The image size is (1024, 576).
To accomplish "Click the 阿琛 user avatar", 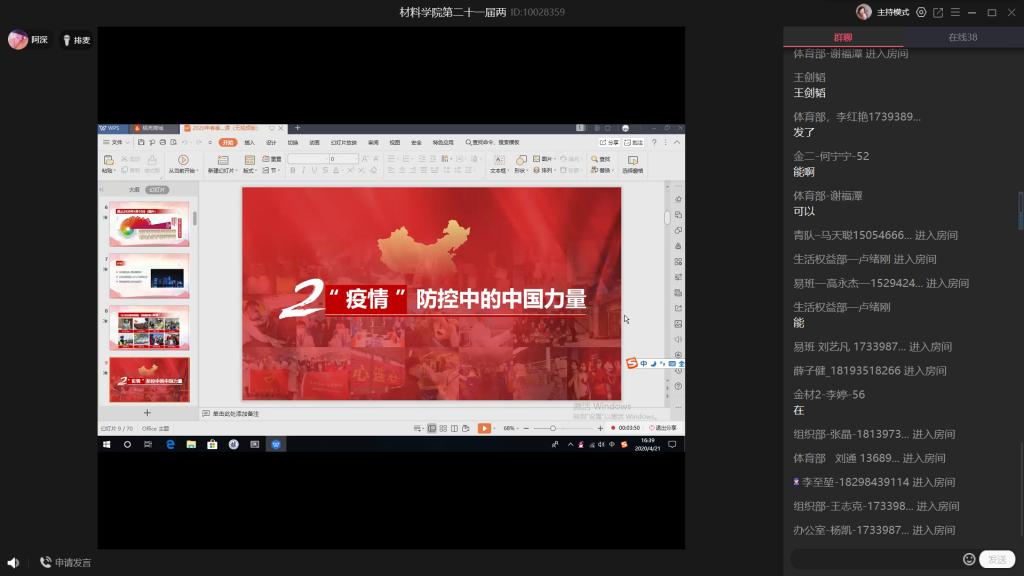I will pos(17,40).
